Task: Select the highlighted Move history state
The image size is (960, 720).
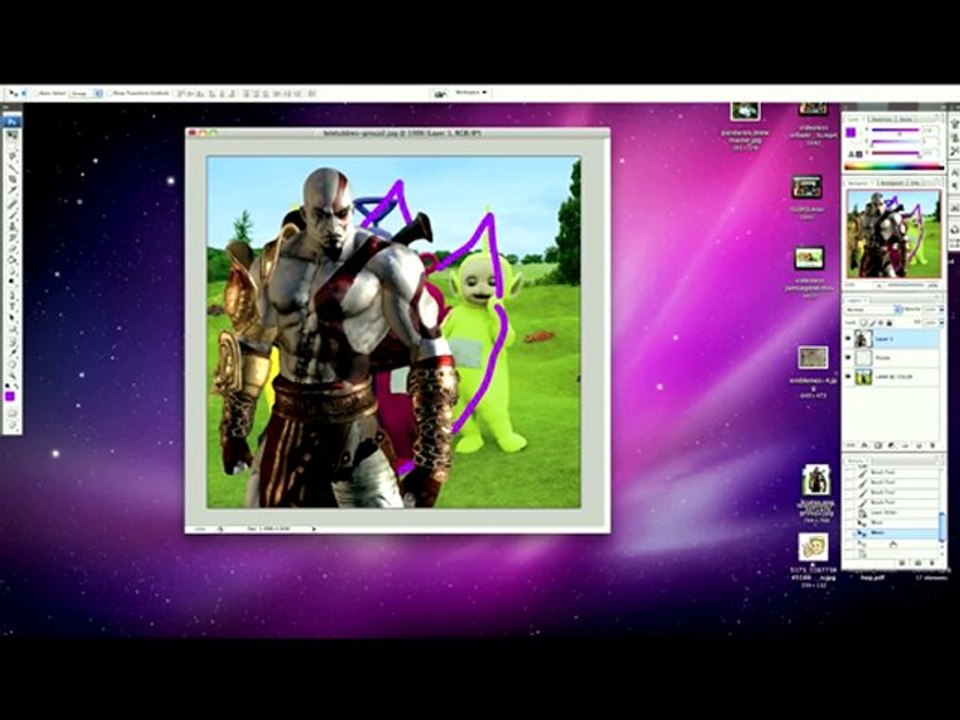Action: click(x=896, y=533)
